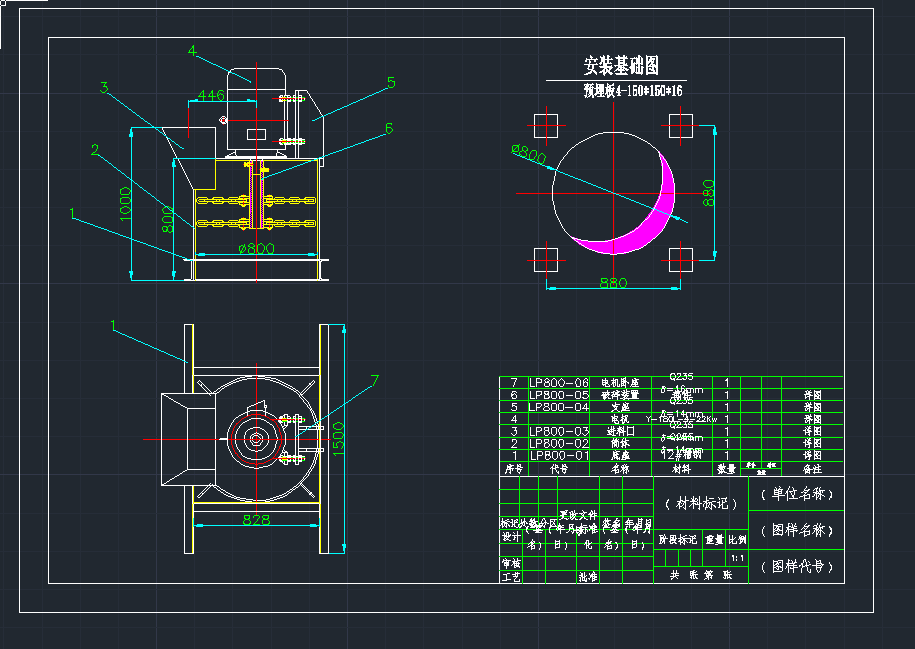
Task: Click the 安装基础图 title text
Action: click(621, 66)
